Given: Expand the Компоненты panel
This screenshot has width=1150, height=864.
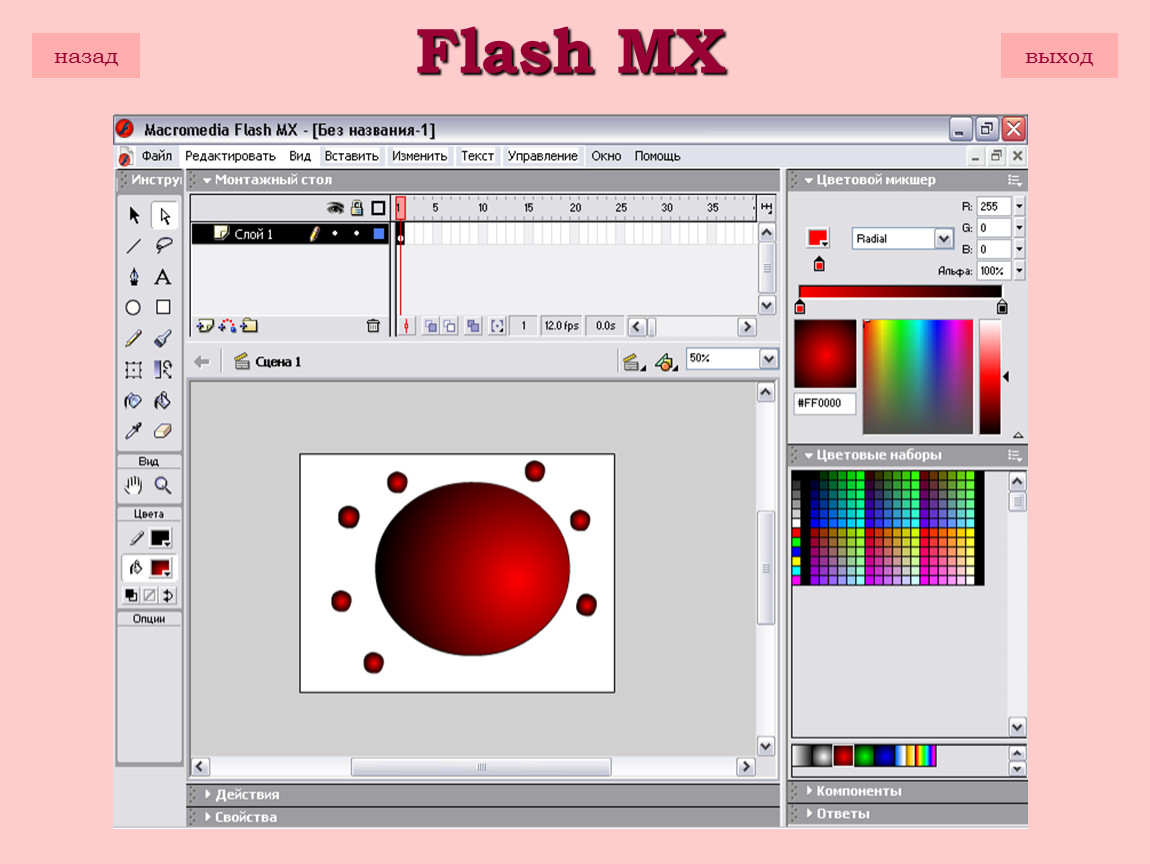Looking at the screenshot, I should click(809, 791).
